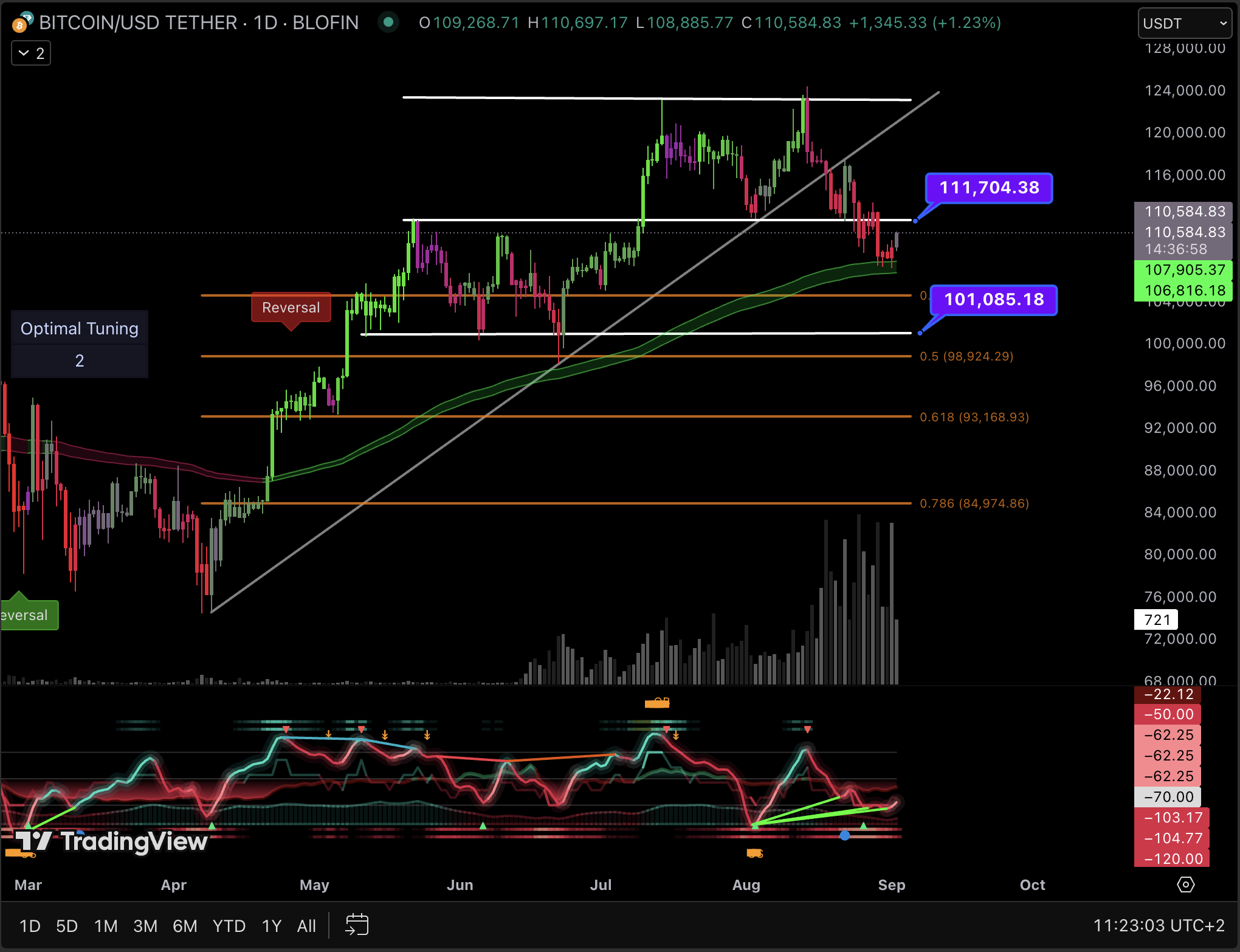Switch to the All time range

[306, 926]
